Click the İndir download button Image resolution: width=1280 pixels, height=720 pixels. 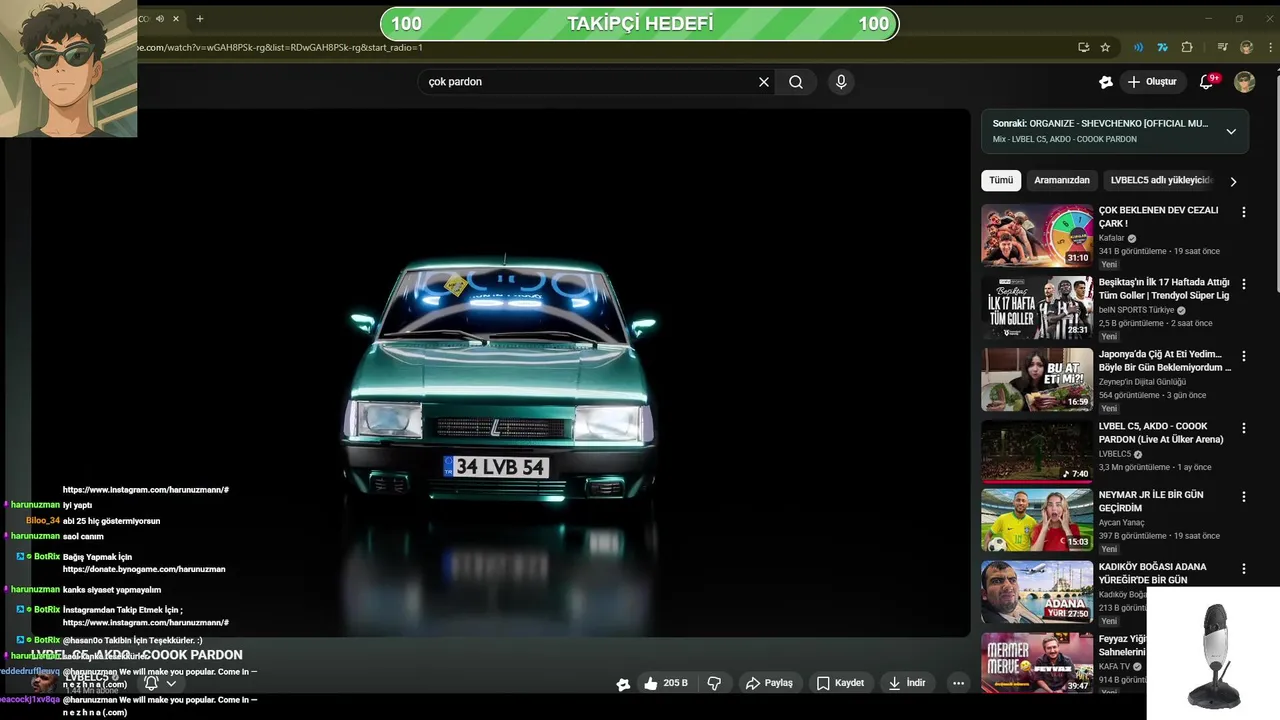pyautogui.click(x=906, y=683)
